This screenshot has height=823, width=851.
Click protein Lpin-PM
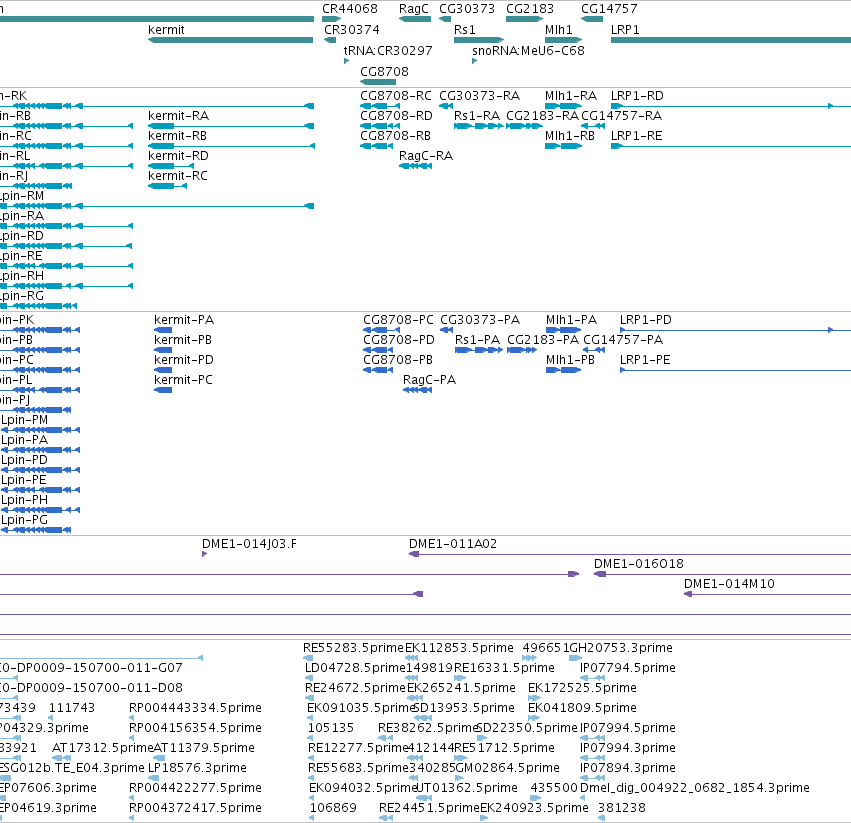(24, 420)
